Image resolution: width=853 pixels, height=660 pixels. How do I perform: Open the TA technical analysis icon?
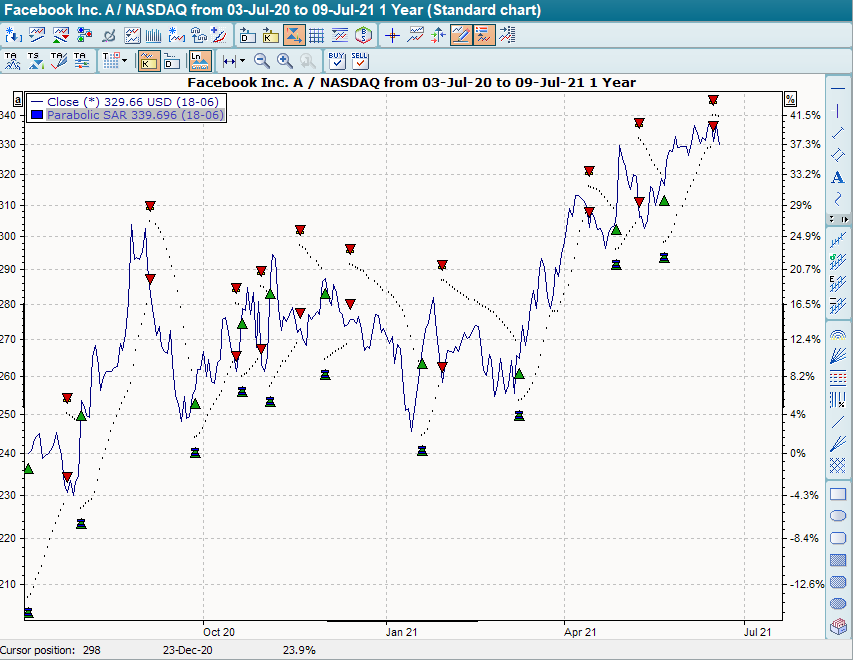(x=12, y=61)
